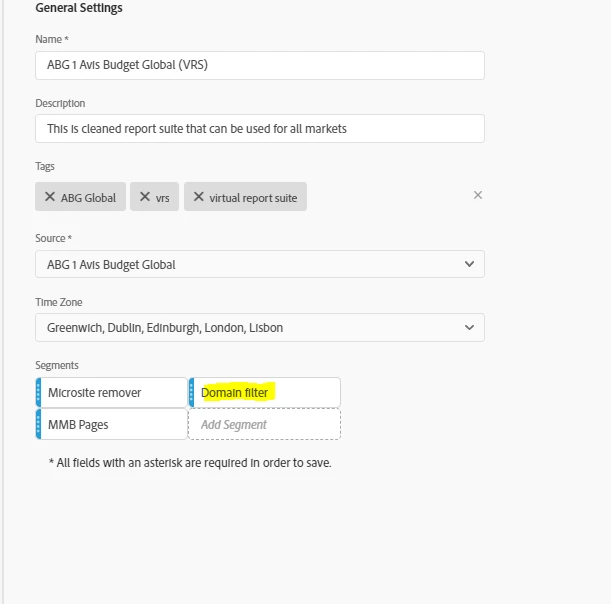
Task: Click the Description input field
Action: (x=260, y=129)
